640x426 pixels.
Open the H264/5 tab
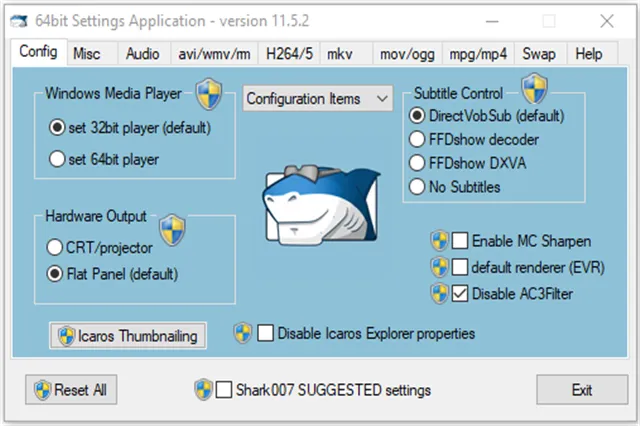(x=289, y=54)
